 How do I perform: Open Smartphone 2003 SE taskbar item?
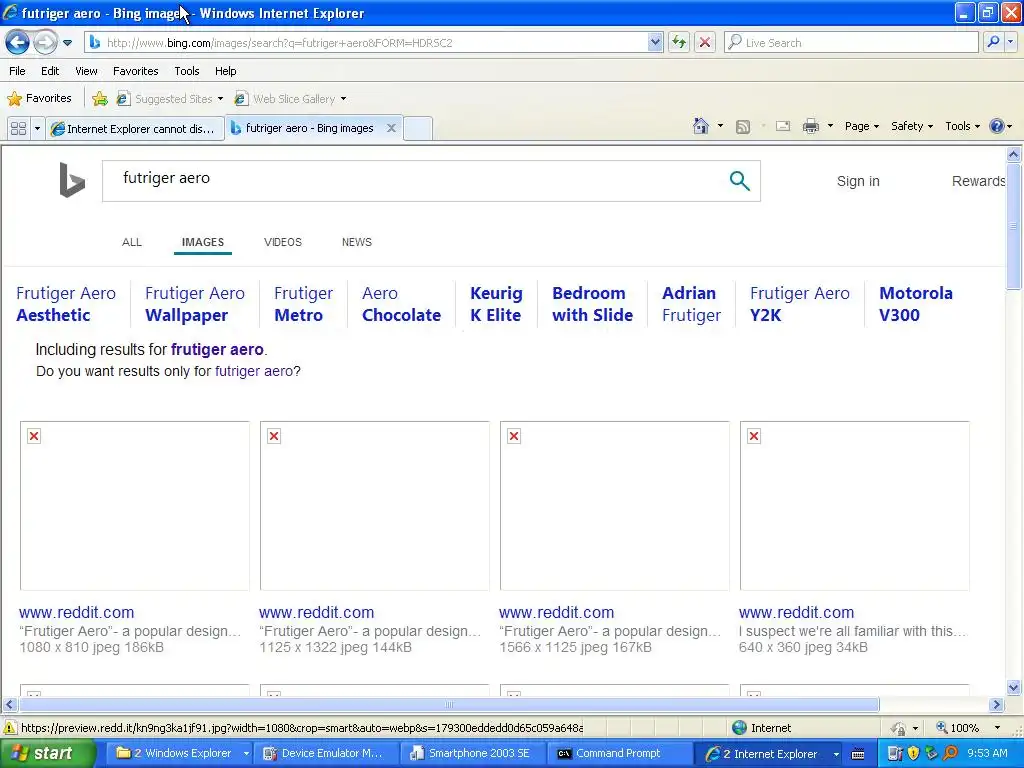472,754
